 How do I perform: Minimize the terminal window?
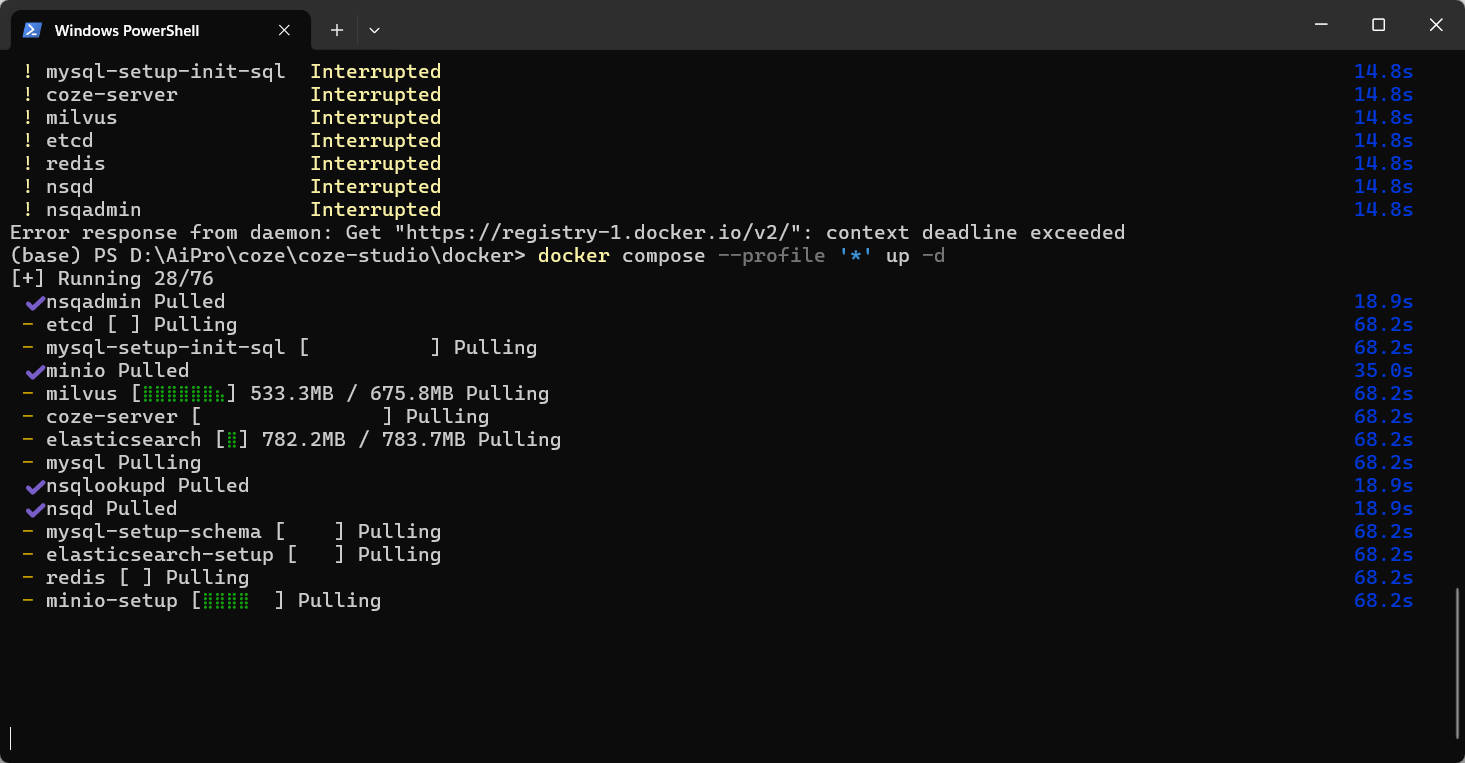(1320, 25)
